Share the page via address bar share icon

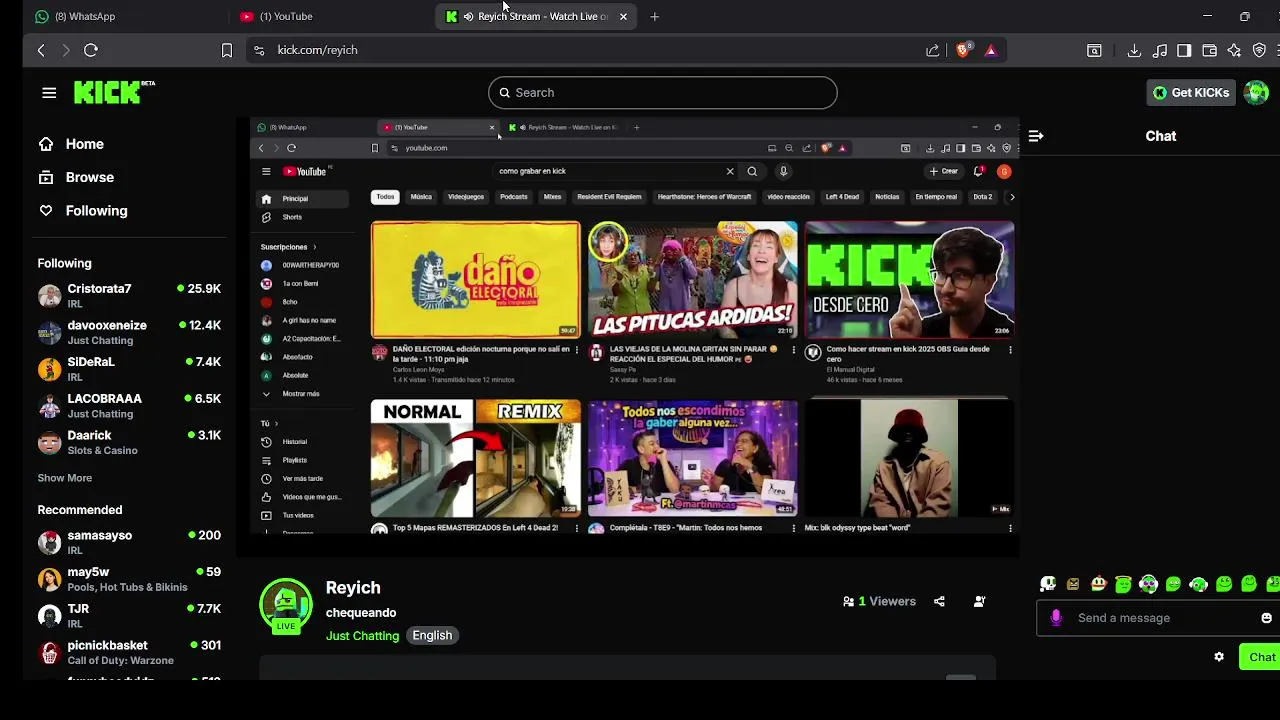933,50
